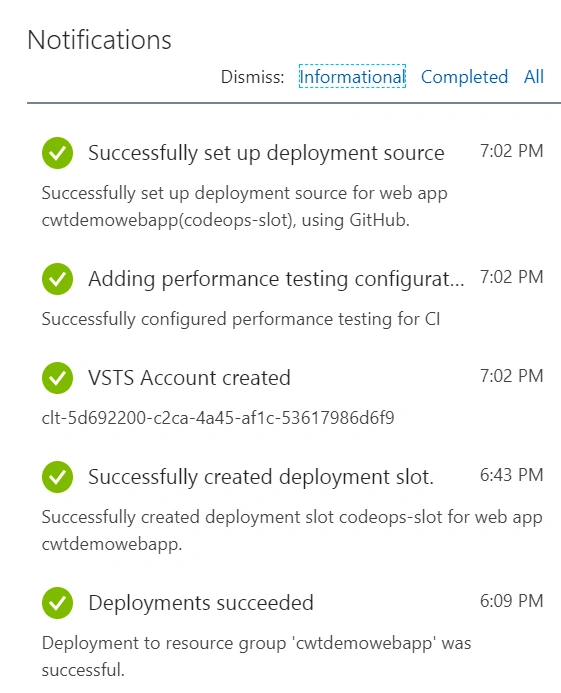Dismiss All notifications
This screenshot has height=693, width=561.
tap(534, 76)
